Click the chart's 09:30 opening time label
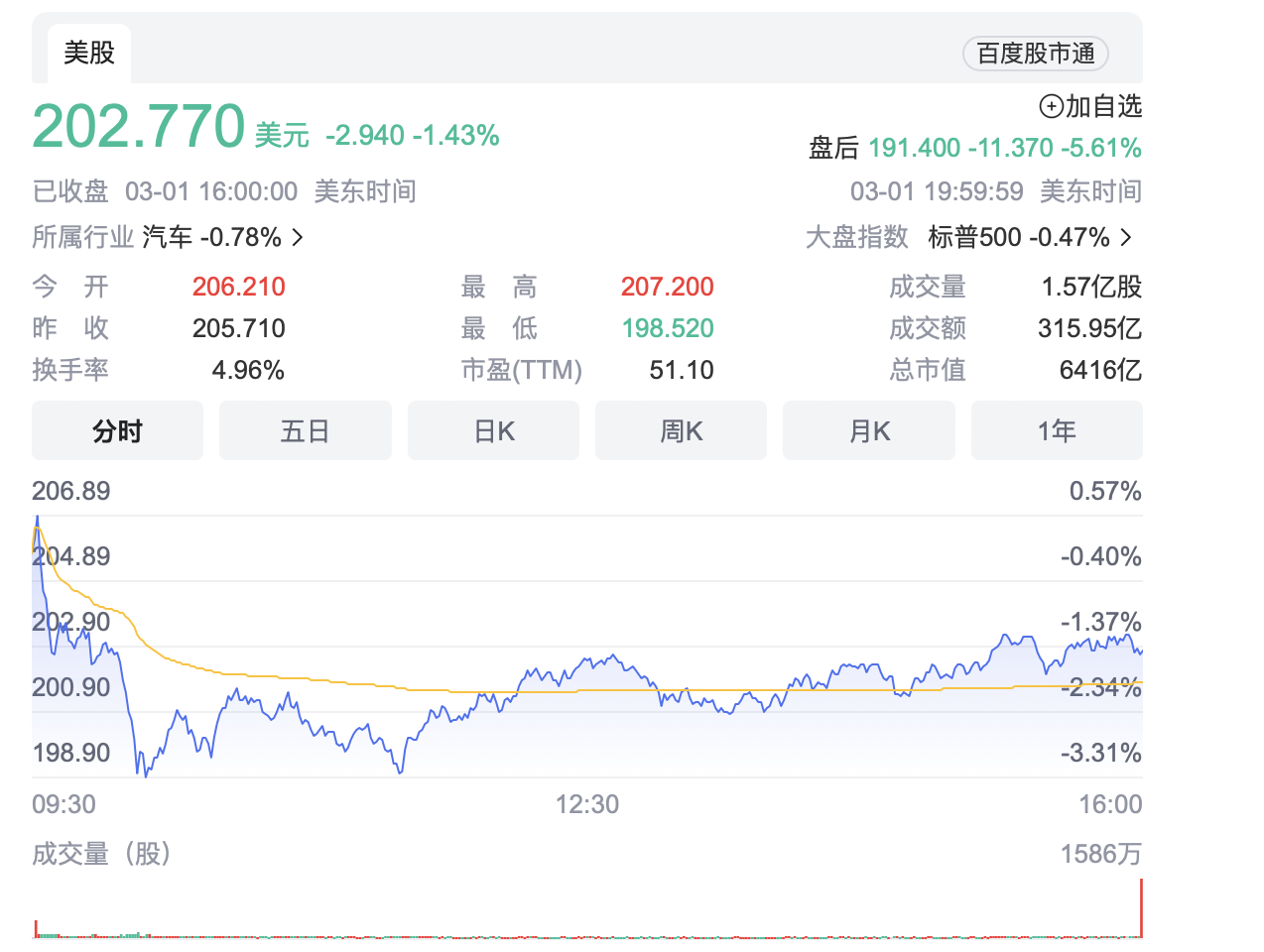 (64, 804)
